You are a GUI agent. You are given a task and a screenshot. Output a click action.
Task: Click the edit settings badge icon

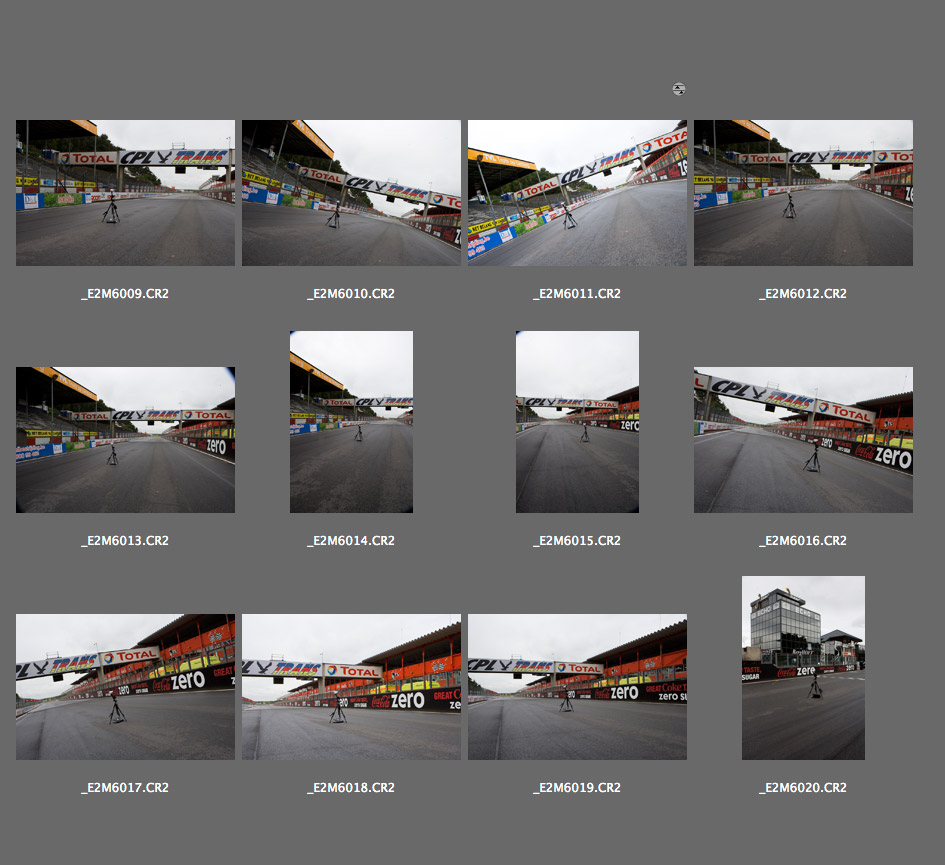[679, 89]
